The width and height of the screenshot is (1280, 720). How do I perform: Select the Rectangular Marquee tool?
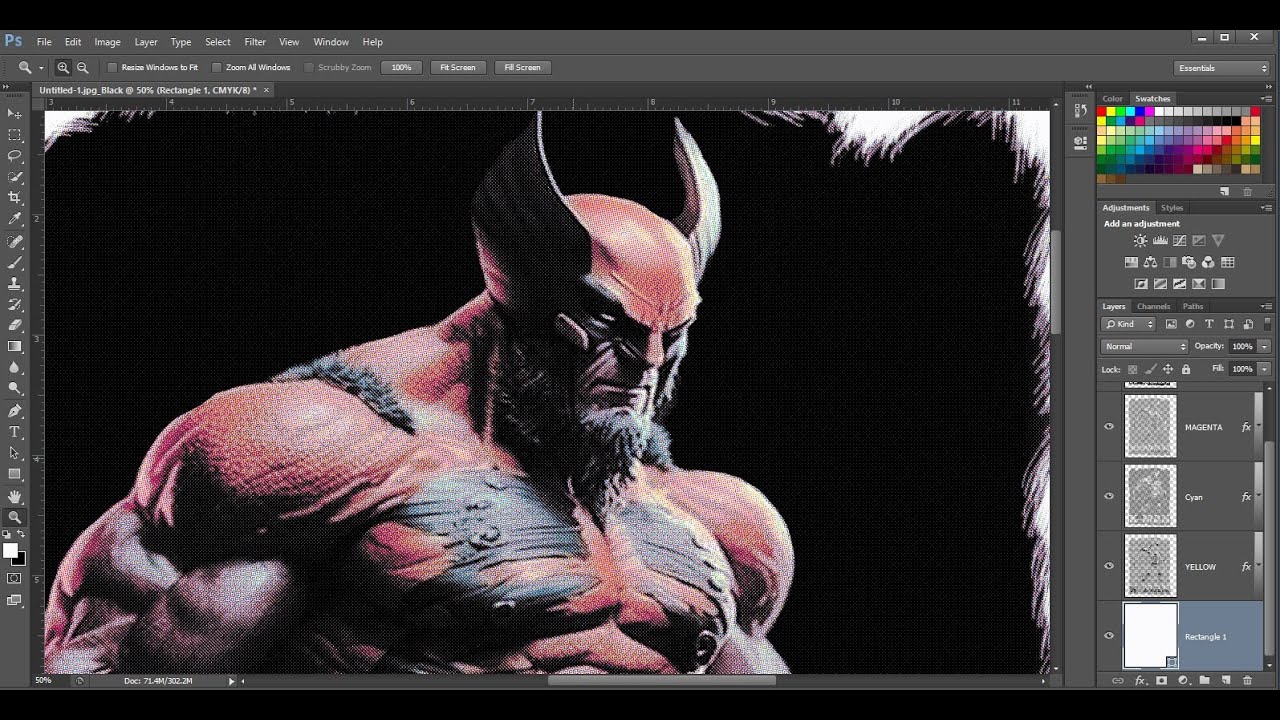(x=15, y=135)
